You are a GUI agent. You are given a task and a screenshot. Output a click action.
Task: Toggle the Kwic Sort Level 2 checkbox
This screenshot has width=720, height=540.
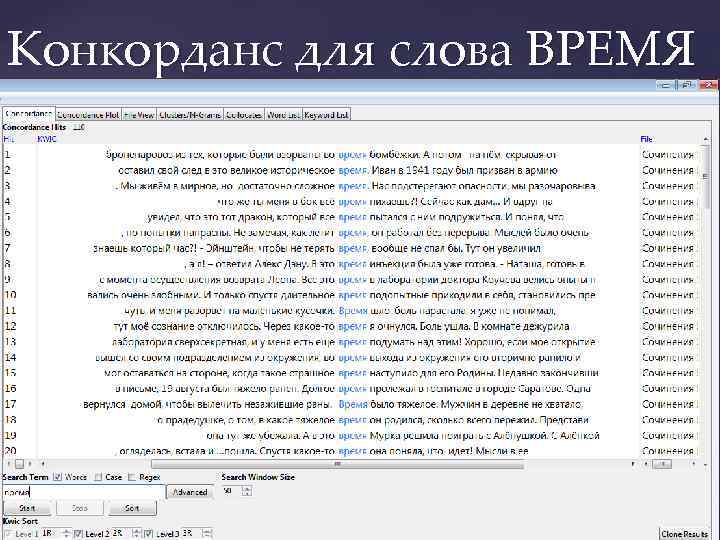click(x=78, y=534)
